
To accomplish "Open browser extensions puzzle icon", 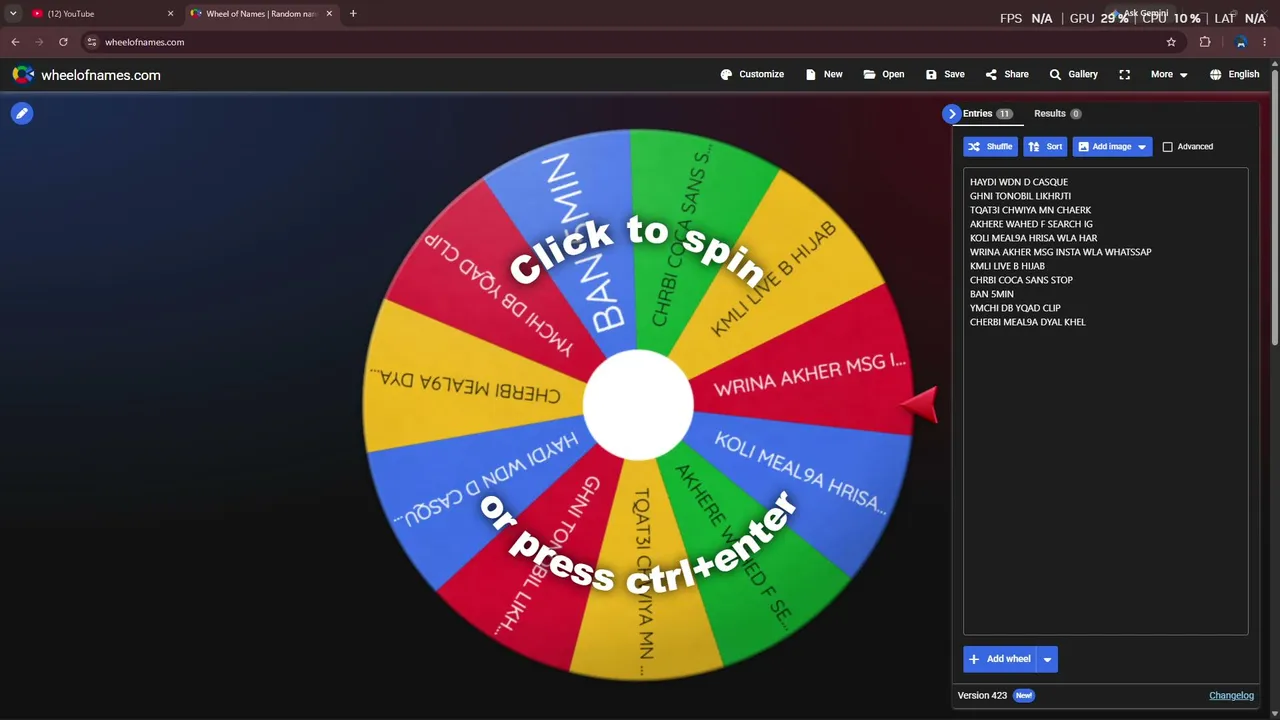I will coord(1205,42).
